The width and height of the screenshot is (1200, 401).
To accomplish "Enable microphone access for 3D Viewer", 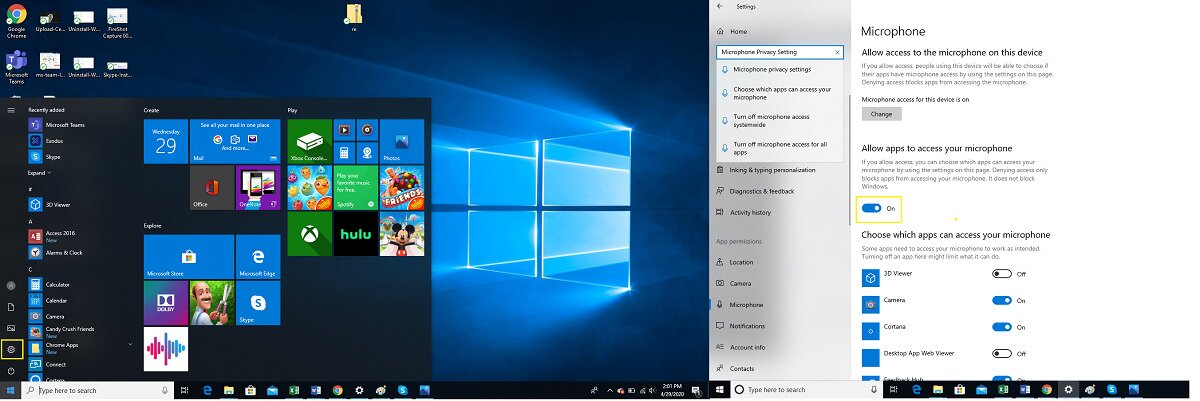I will click(x=1002, y=273).
